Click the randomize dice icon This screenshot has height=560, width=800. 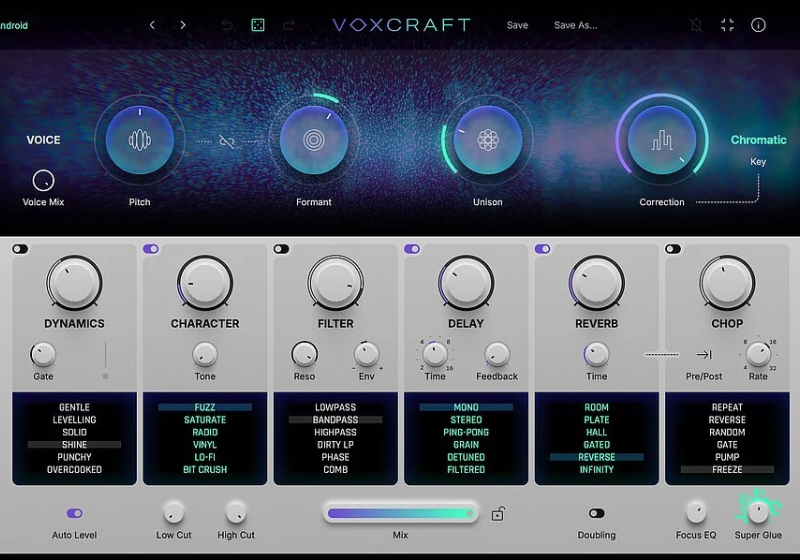click(257, 25)
